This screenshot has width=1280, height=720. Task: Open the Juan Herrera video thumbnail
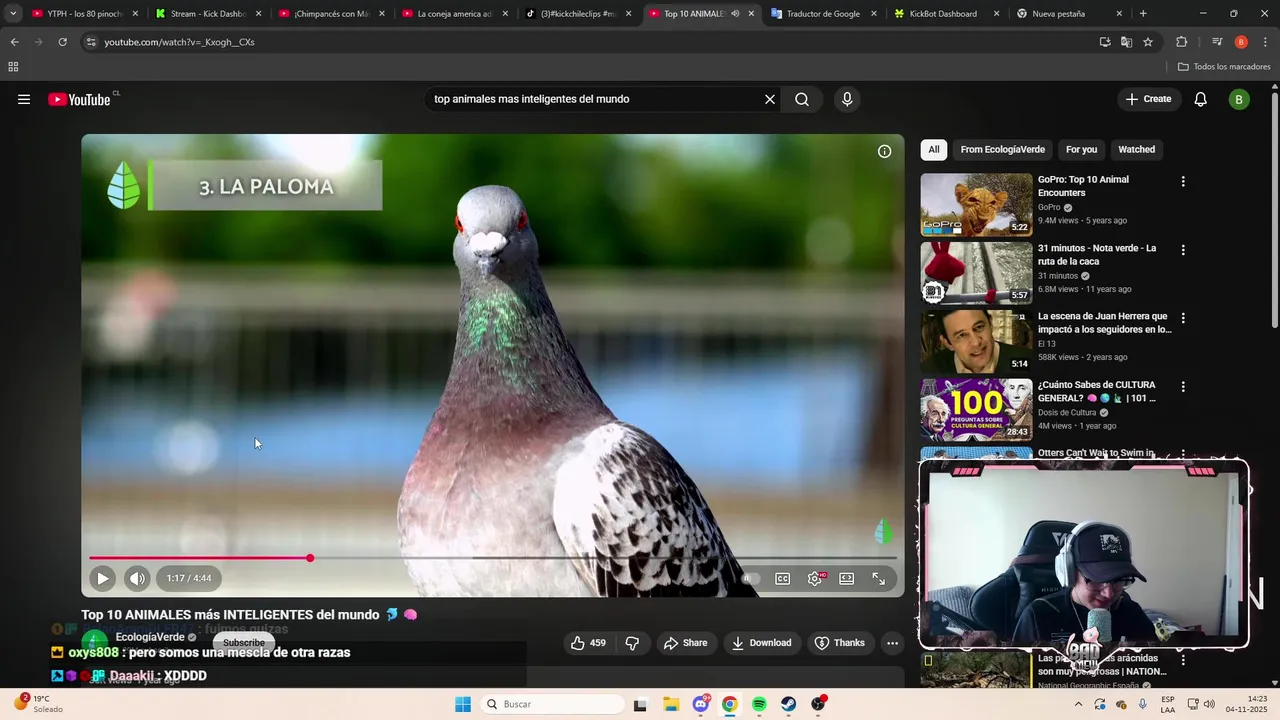point(976,341)
